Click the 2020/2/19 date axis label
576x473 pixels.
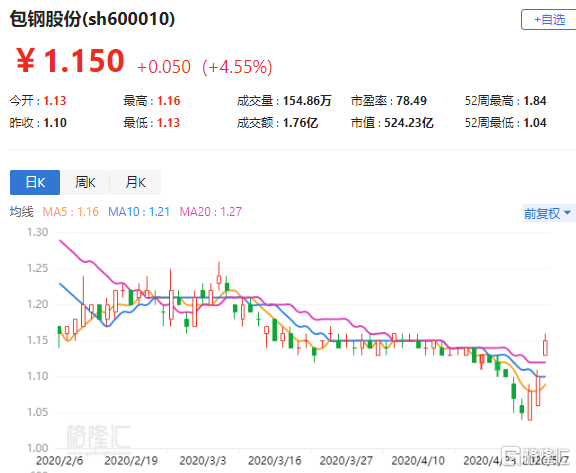click(x=131, y=461)
